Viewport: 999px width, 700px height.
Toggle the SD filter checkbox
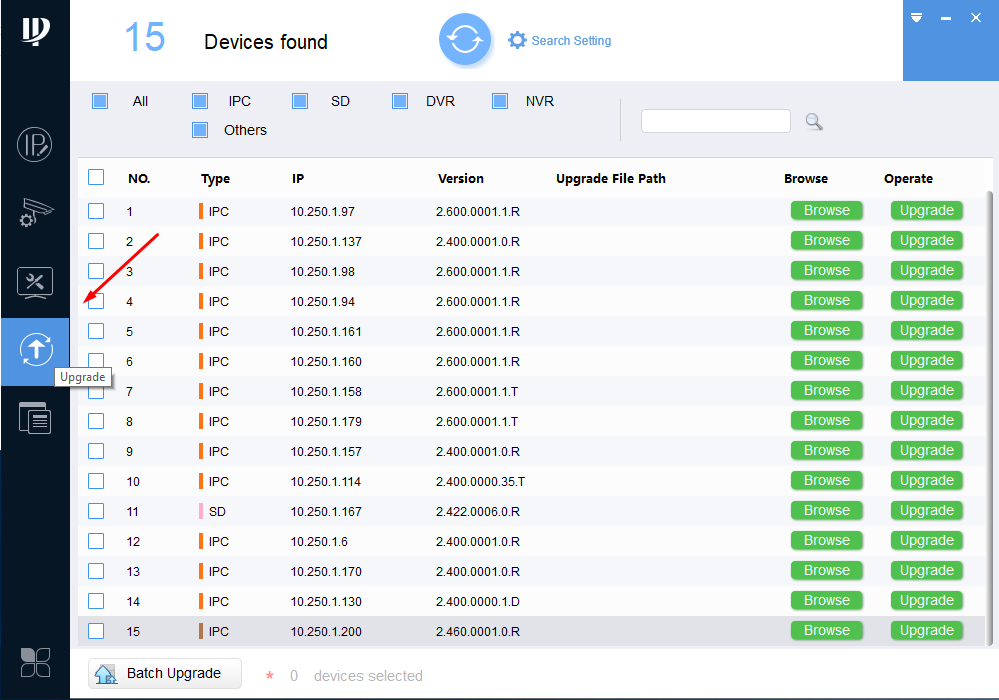[x=300, y=101]
